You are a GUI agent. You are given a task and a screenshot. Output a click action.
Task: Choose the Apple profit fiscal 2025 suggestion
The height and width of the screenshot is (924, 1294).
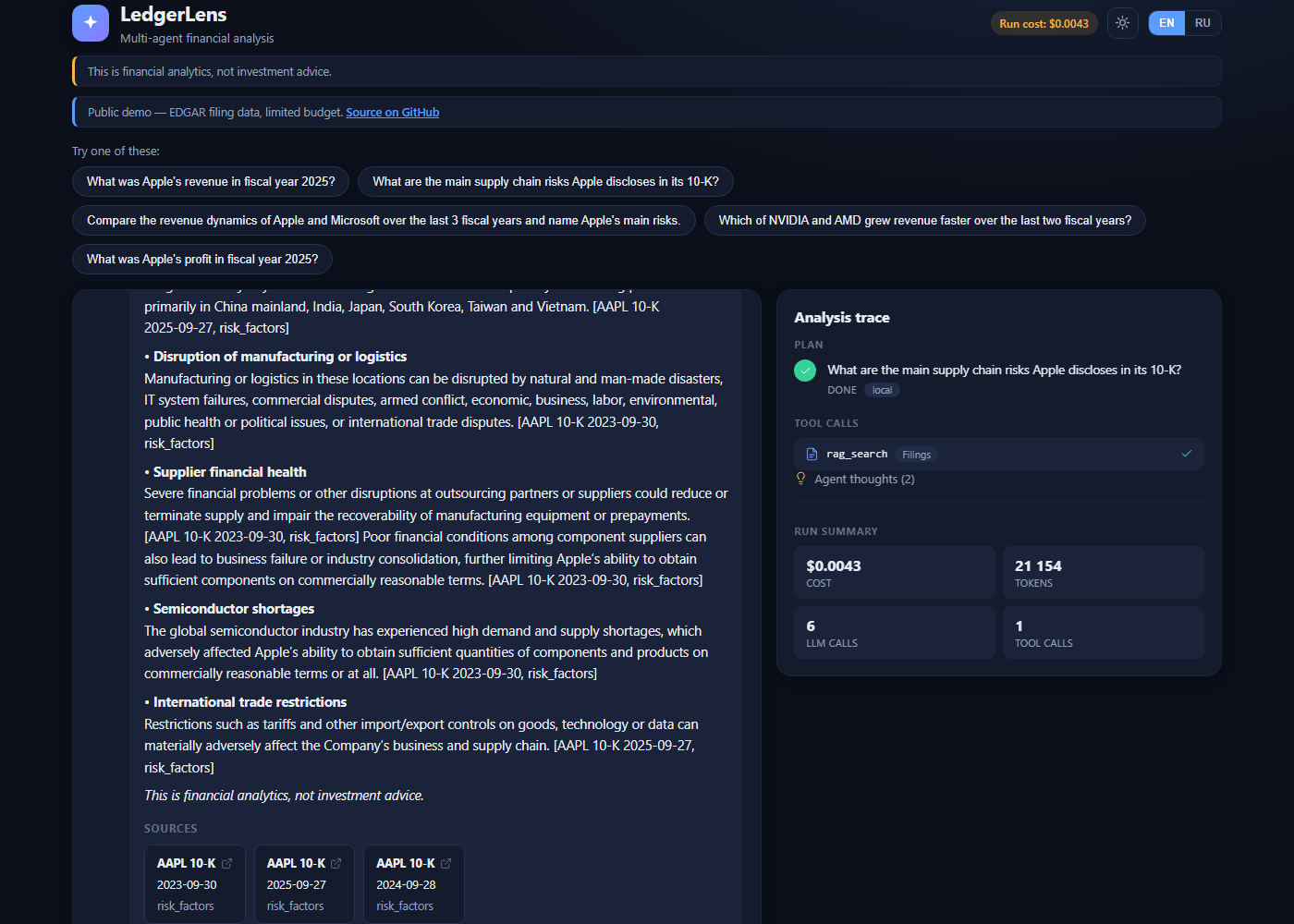click(202, 259)
